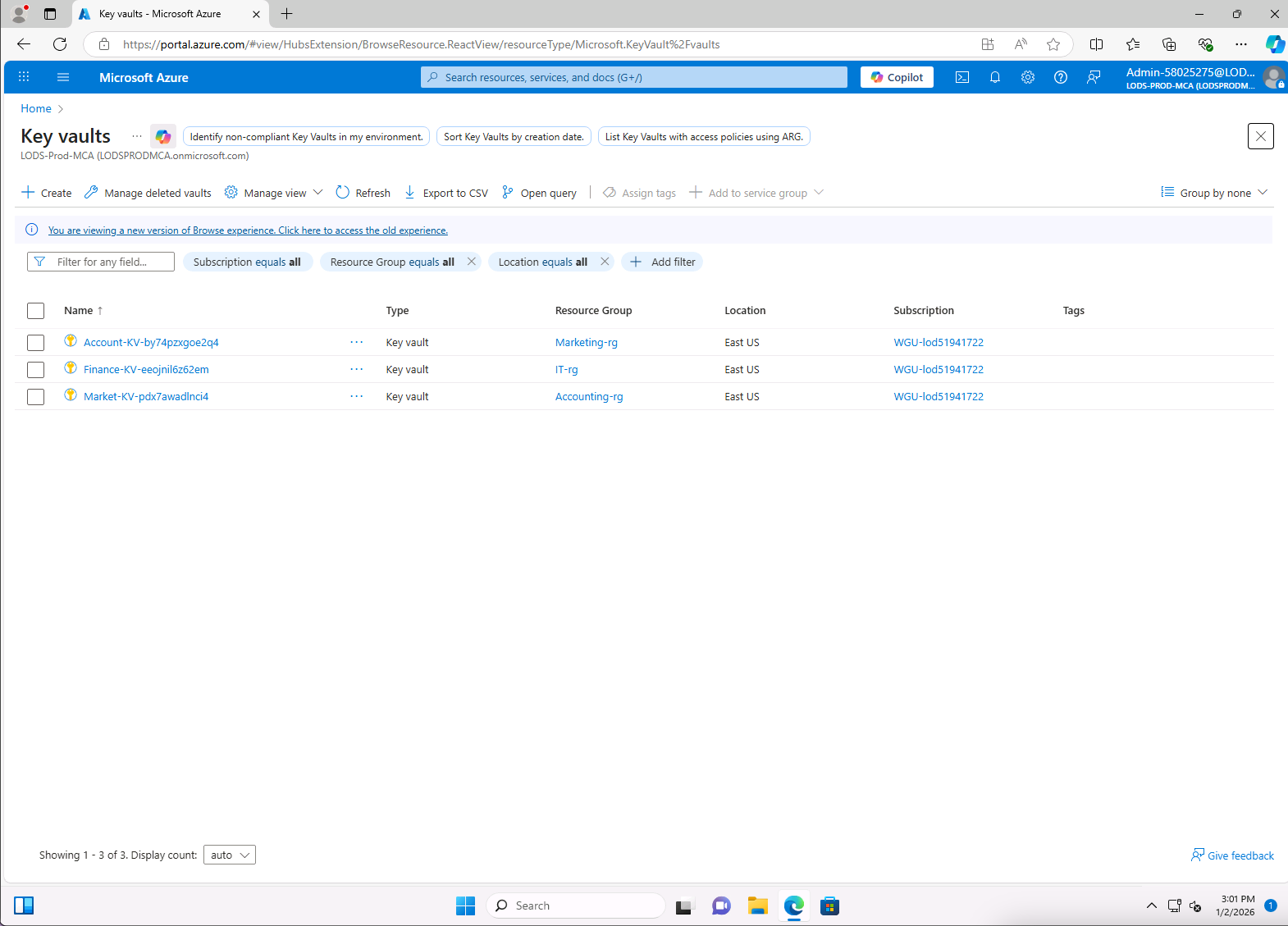
Task: Click the top bar feedback icon
Action: (x=1094, y=77)
